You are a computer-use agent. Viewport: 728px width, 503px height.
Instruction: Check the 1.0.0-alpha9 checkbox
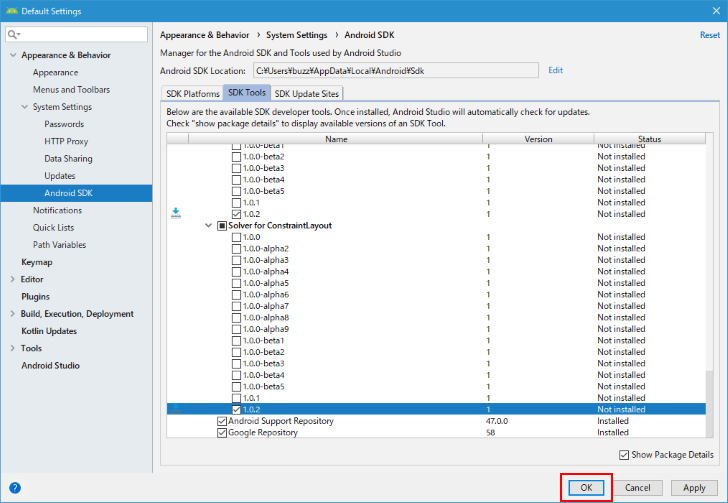236,329
